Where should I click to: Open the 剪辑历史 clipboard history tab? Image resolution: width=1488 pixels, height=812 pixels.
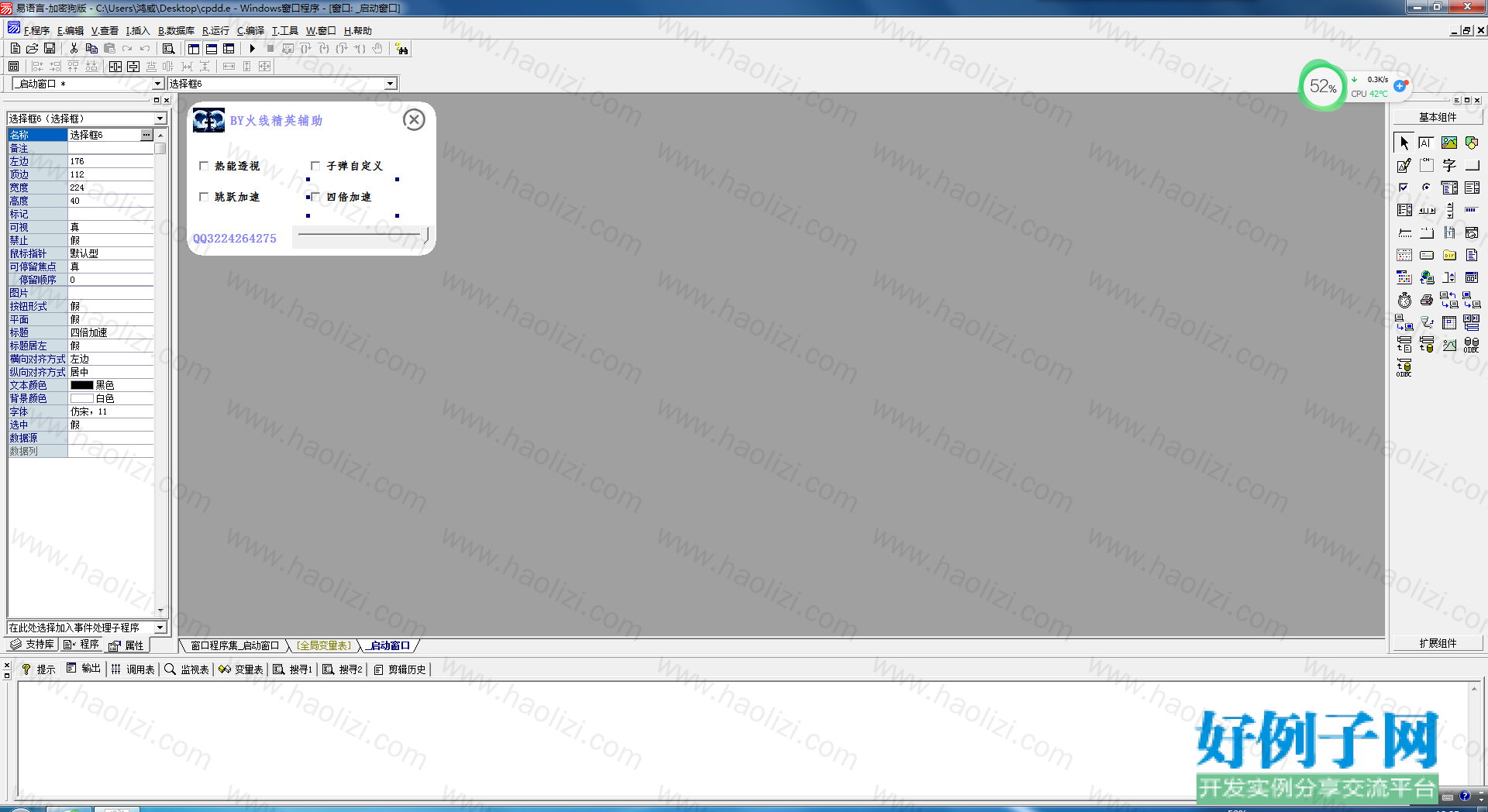400,669
